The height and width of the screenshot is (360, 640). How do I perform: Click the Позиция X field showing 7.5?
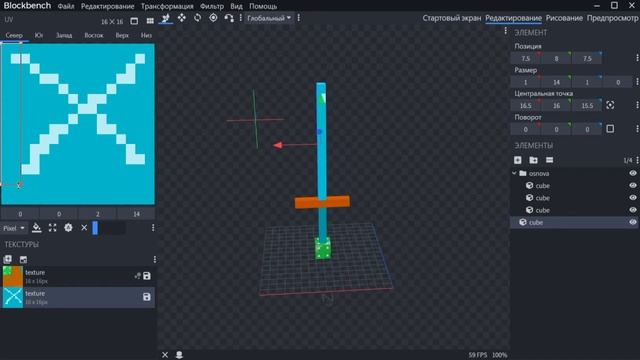tap(526, 58)
